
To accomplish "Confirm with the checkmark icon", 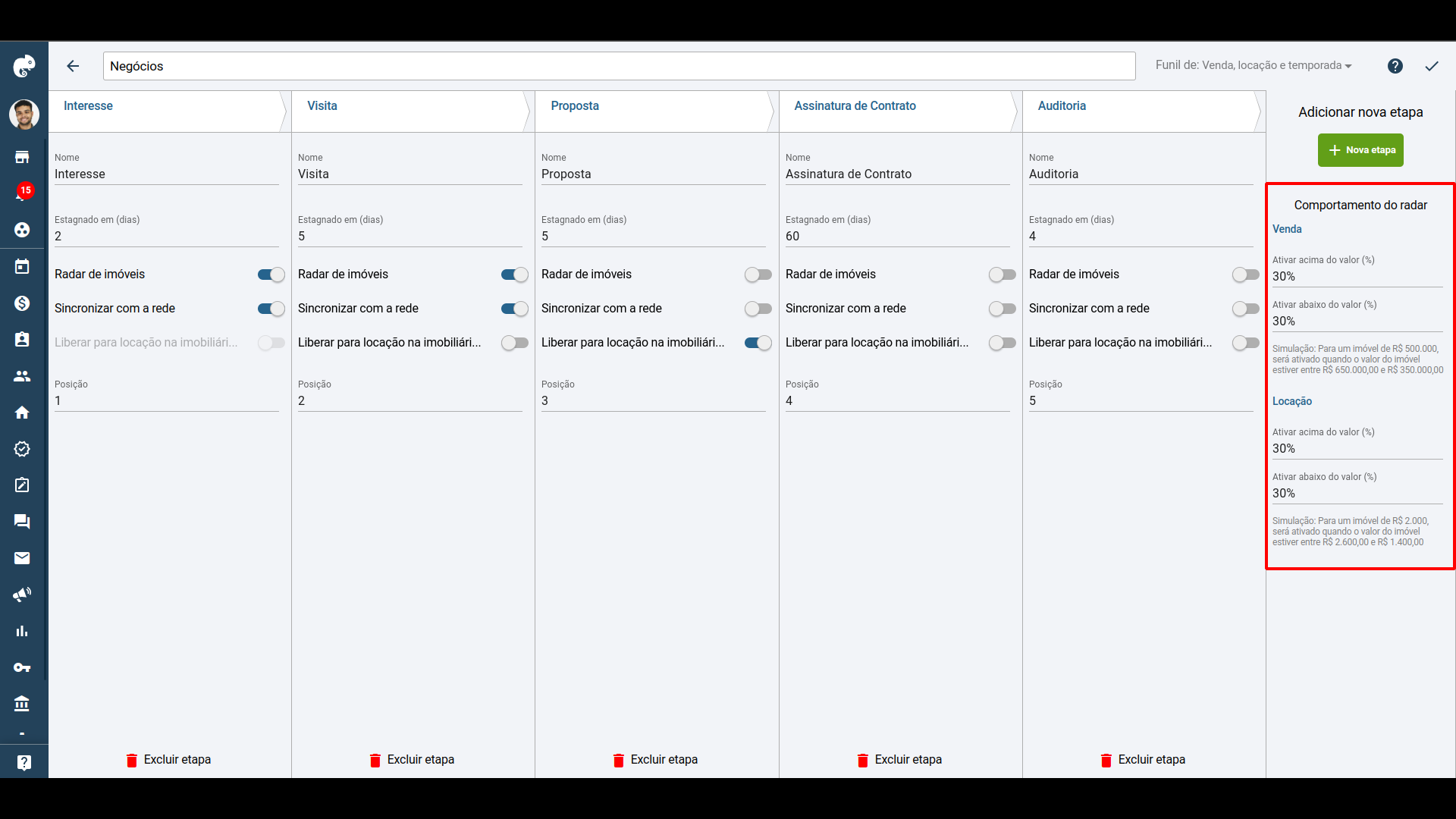I will tap(1432, 66).
